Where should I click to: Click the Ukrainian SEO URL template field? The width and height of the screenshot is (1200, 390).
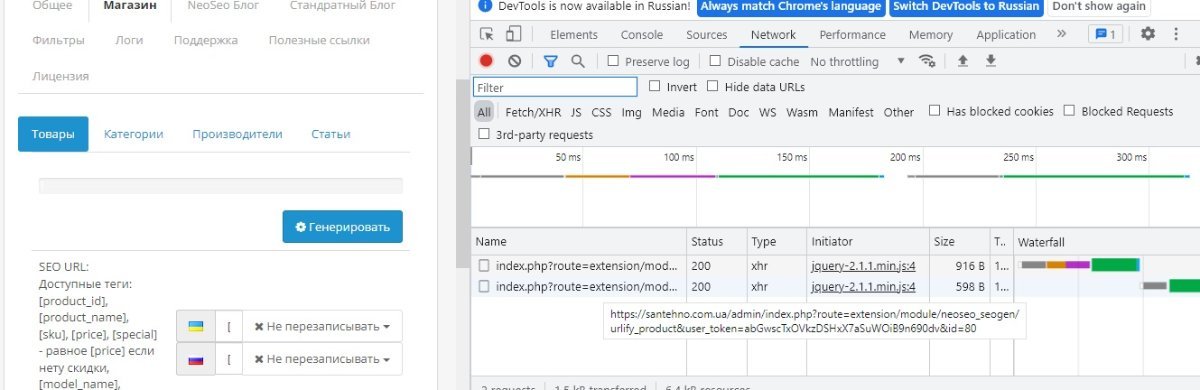[229, 326]
